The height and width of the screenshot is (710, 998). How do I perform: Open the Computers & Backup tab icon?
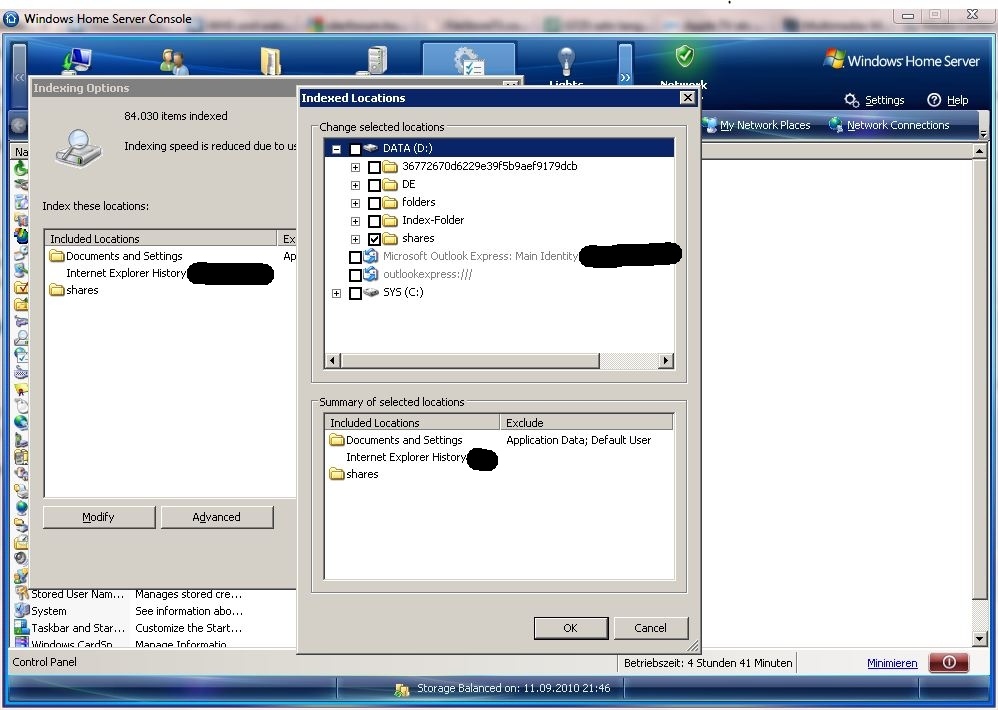click(x=77, y=62)
